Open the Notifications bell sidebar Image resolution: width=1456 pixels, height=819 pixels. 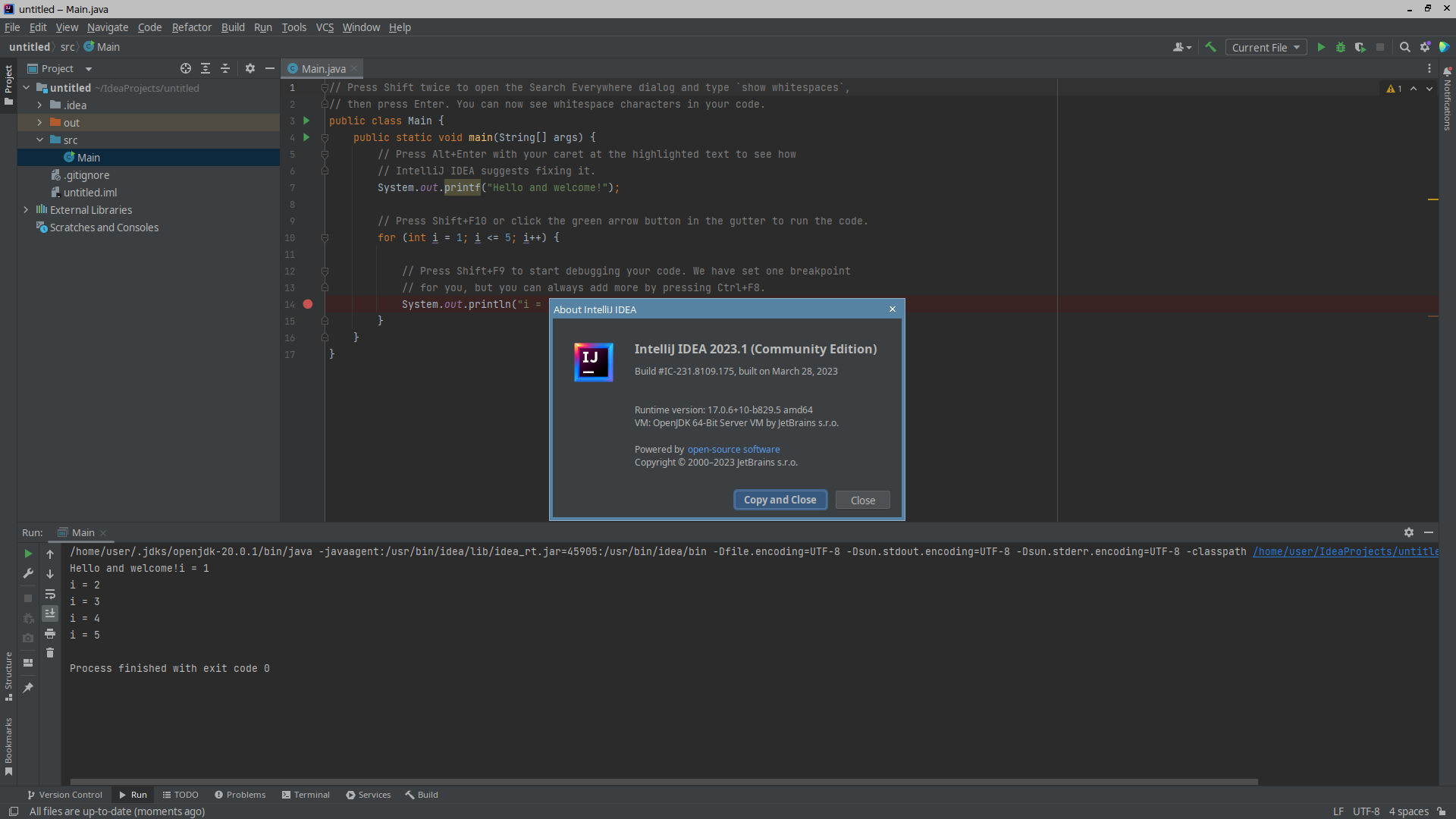(1447, 99)
